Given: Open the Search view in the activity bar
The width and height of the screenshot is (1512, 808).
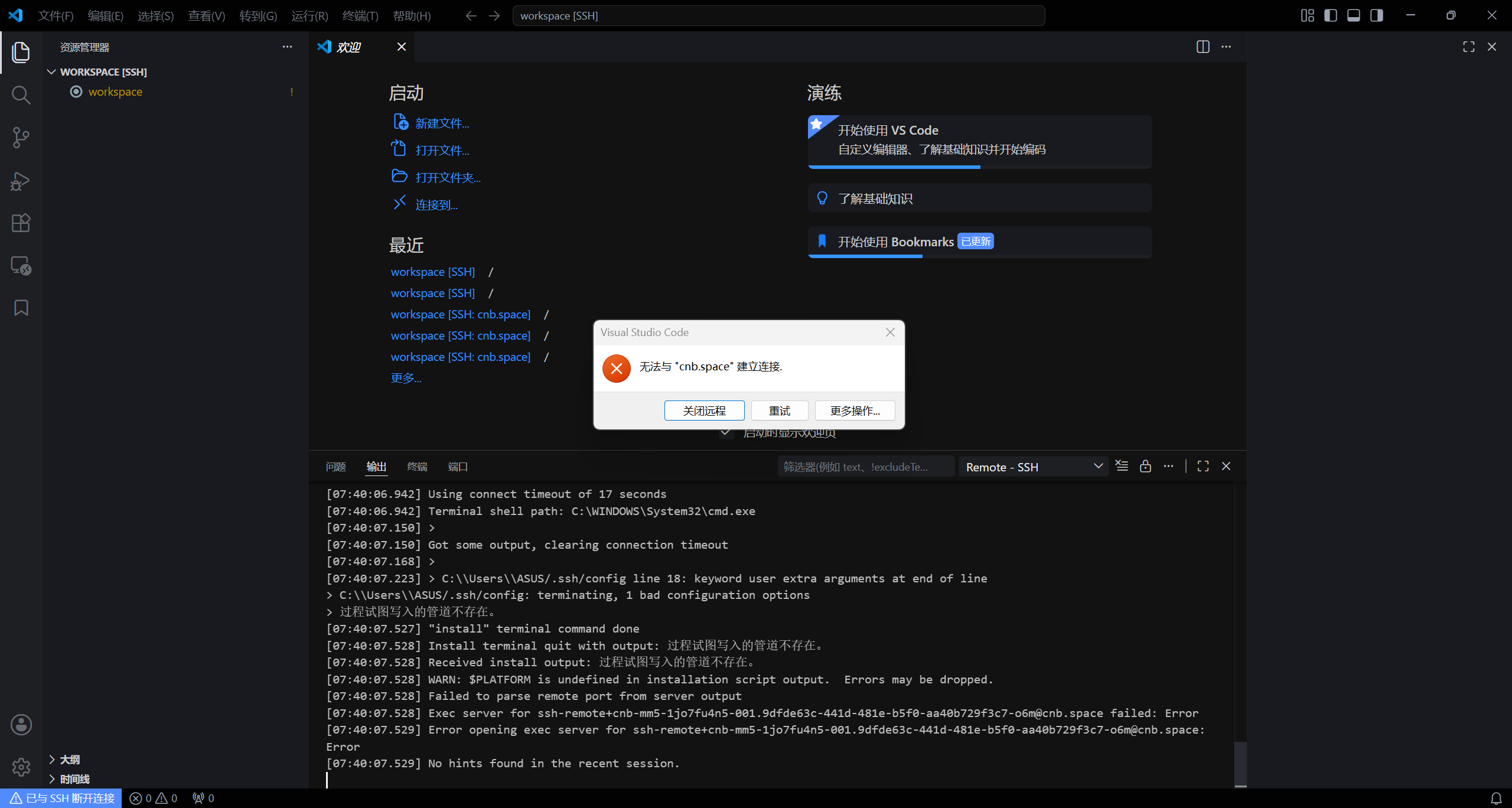Looking at the screenshot, I should [21, 95].
